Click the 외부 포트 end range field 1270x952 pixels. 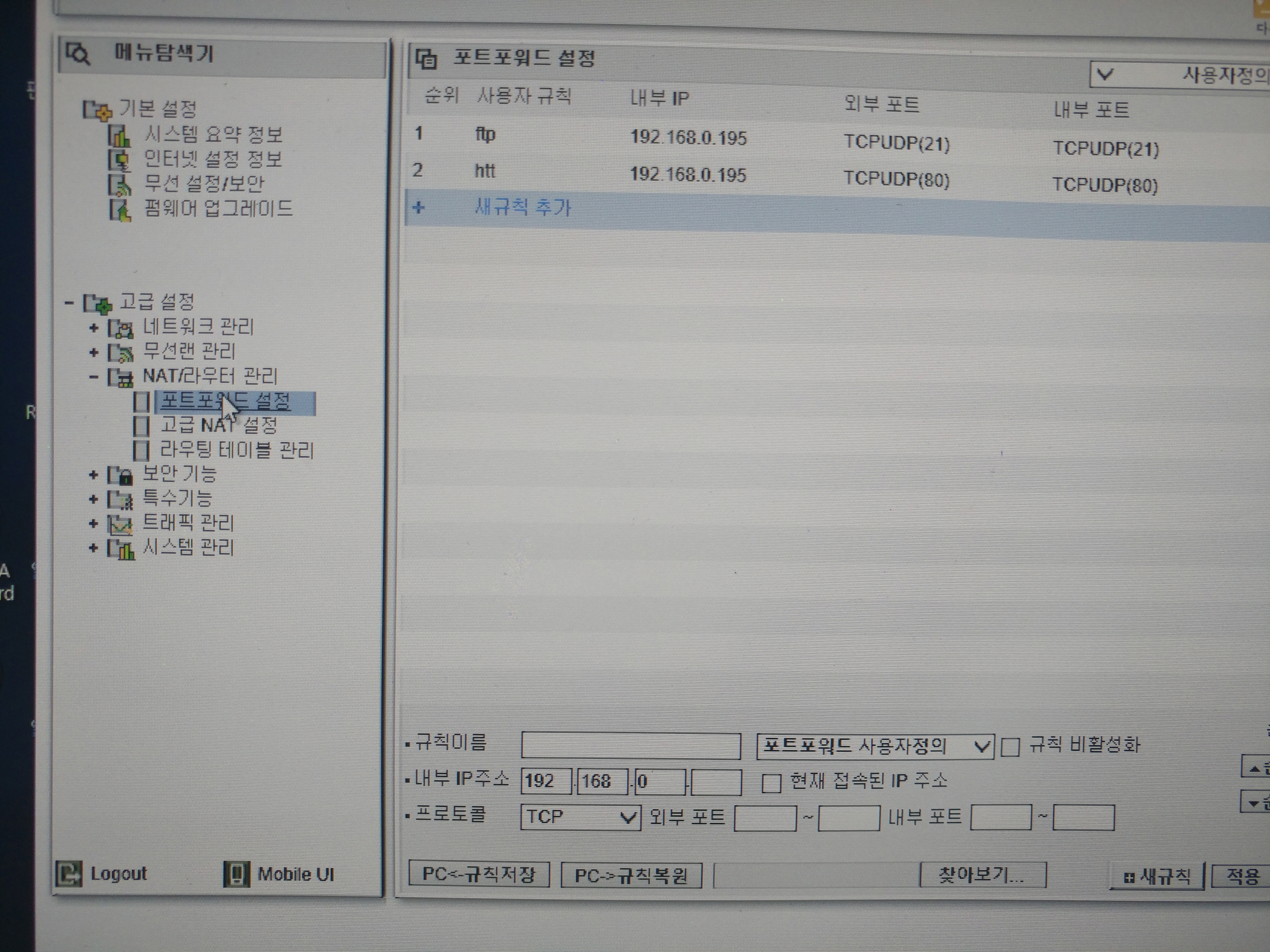pos(849,818)
